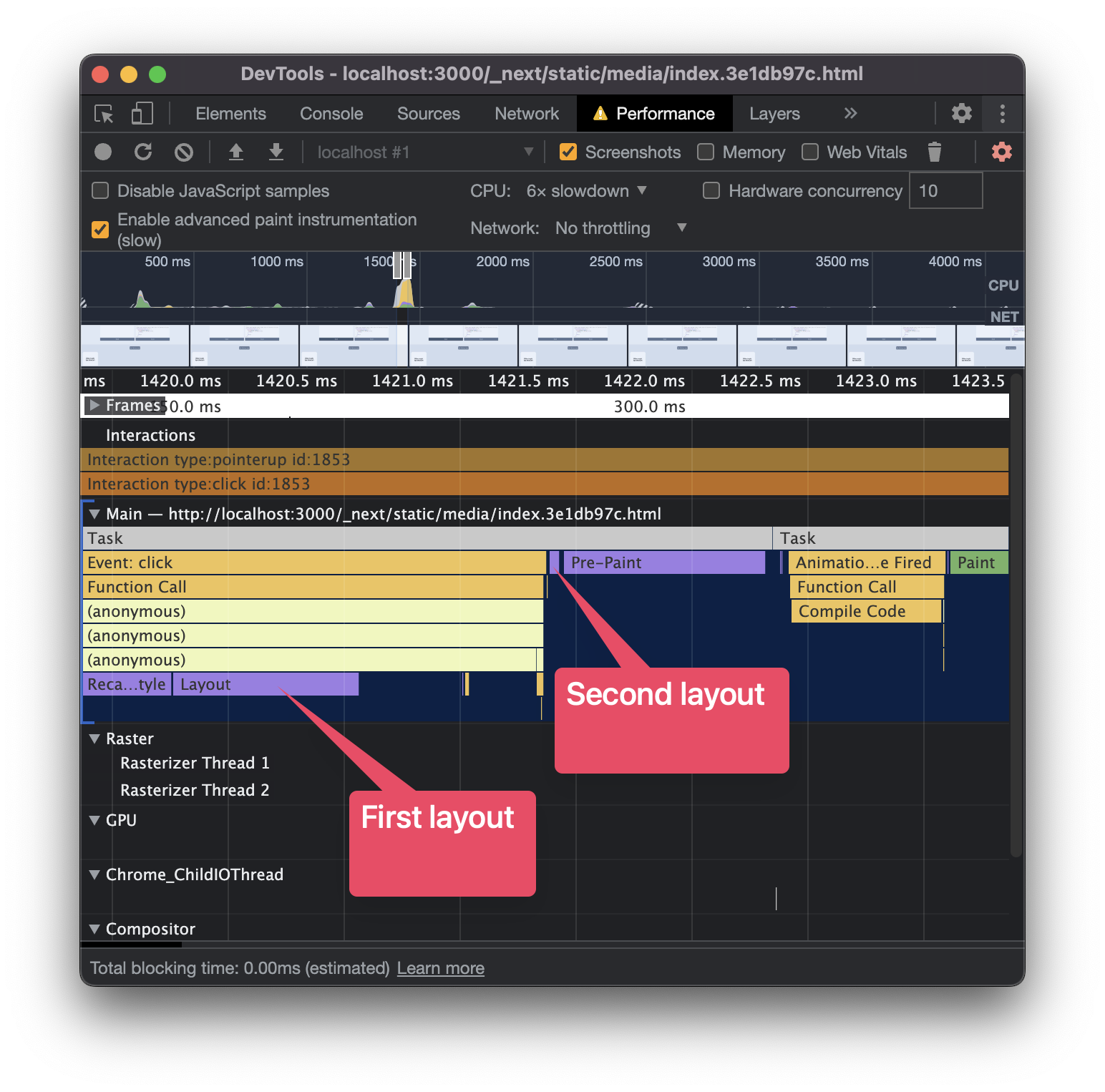Click the flame chart vertical scrollbar
Viewport: 1105px width, 1092px height.
(1016, 615)
